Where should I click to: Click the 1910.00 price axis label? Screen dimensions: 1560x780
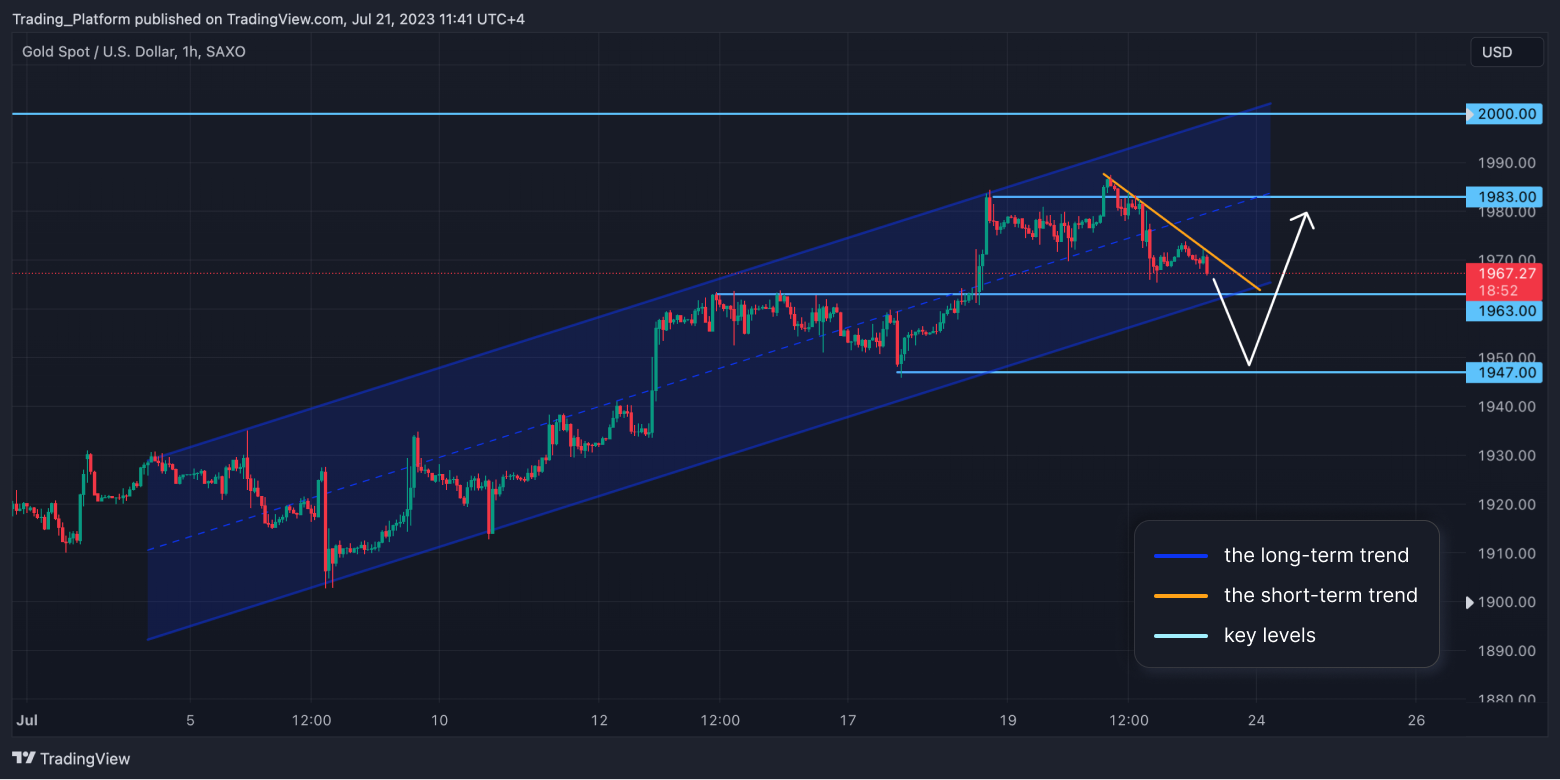click(x=1507, y=553)
